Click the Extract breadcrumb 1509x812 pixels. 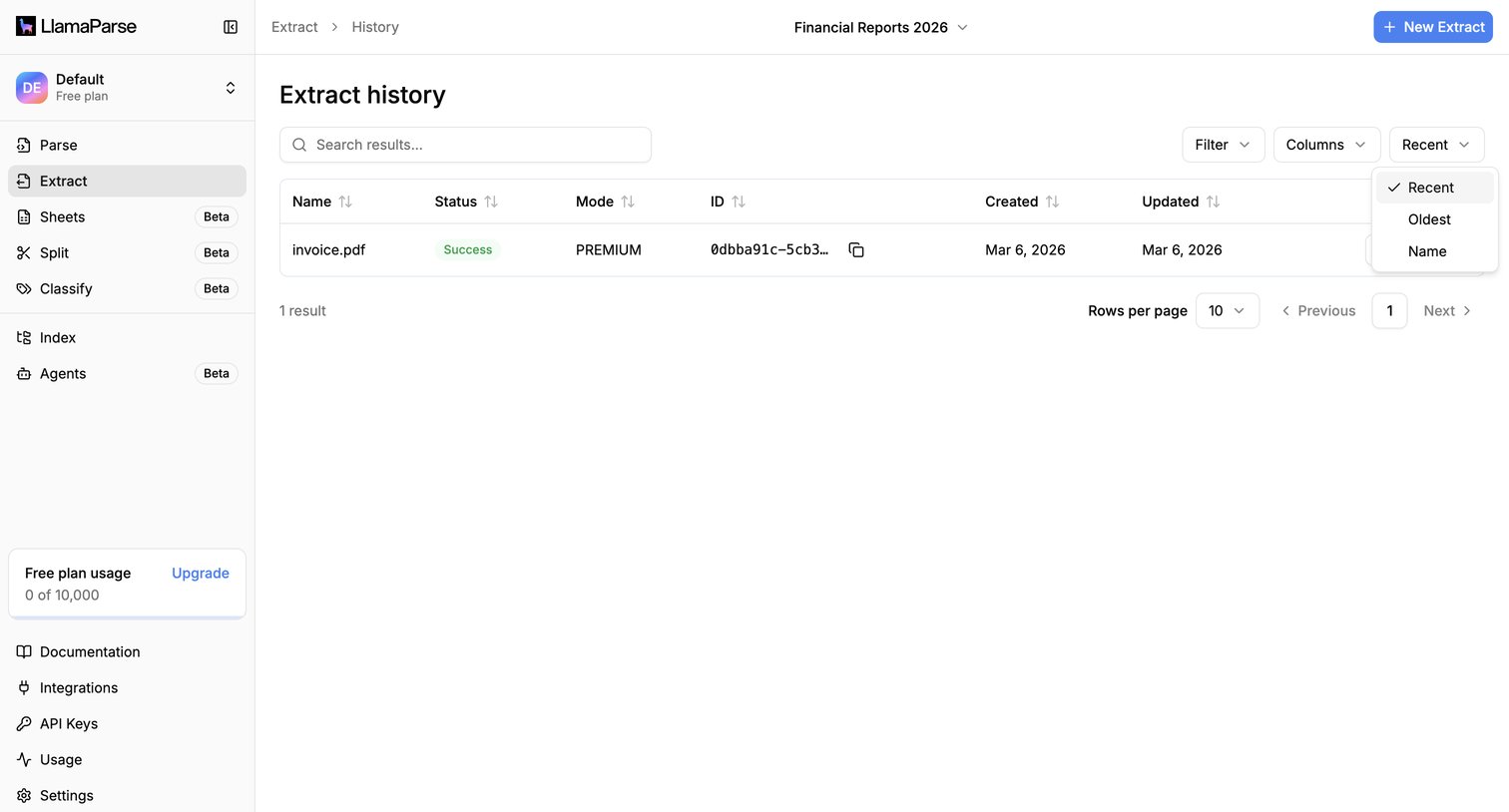[x=294, y=27]
